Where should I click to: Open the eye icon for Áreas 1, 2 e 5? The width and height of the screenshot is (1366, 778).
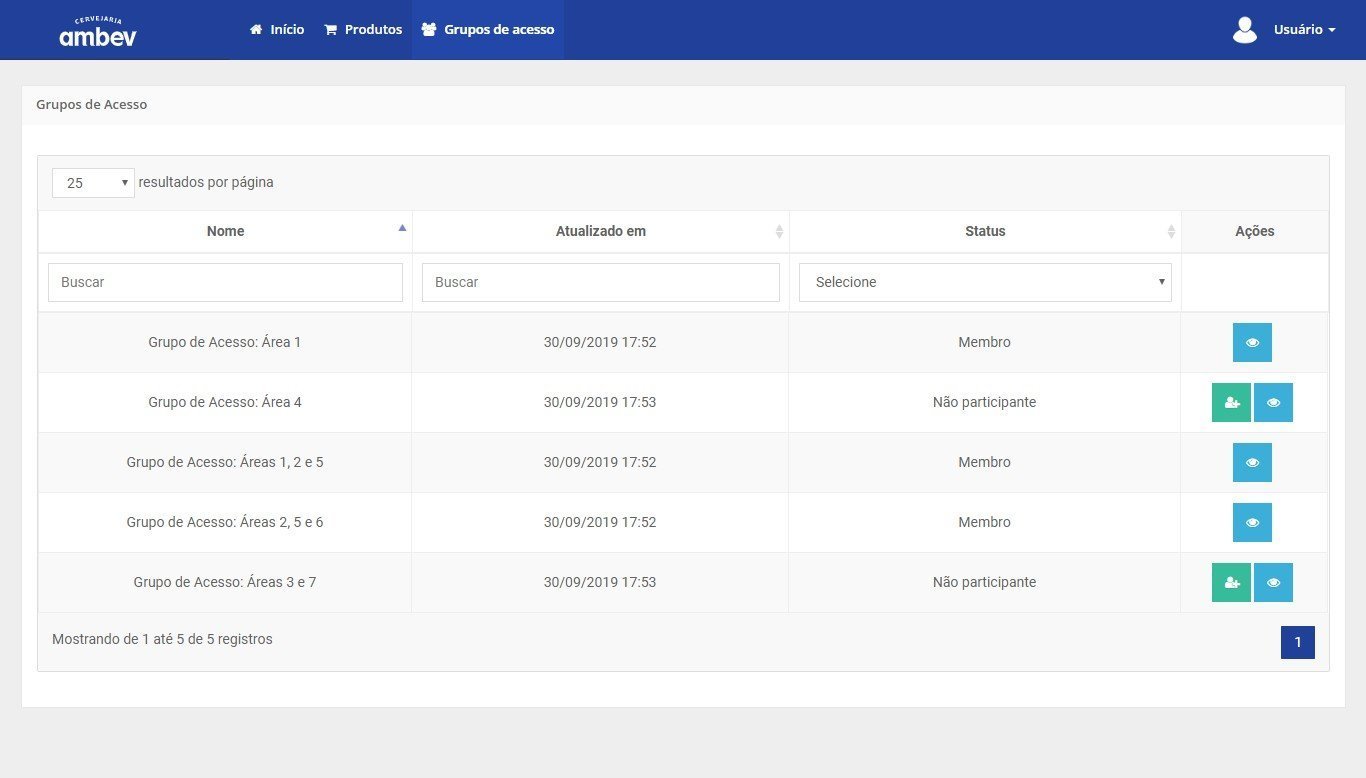[1252, 463]
